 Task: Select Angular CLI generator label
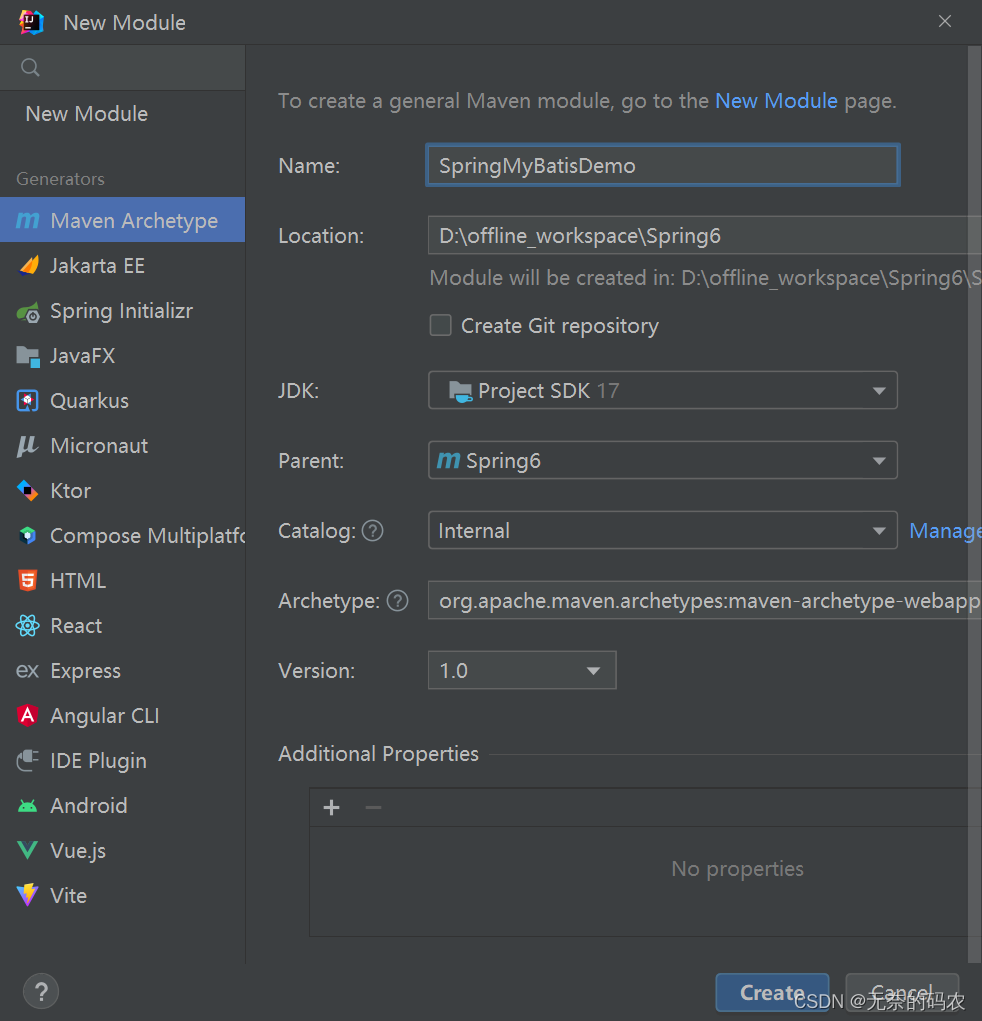coord(105,716)
